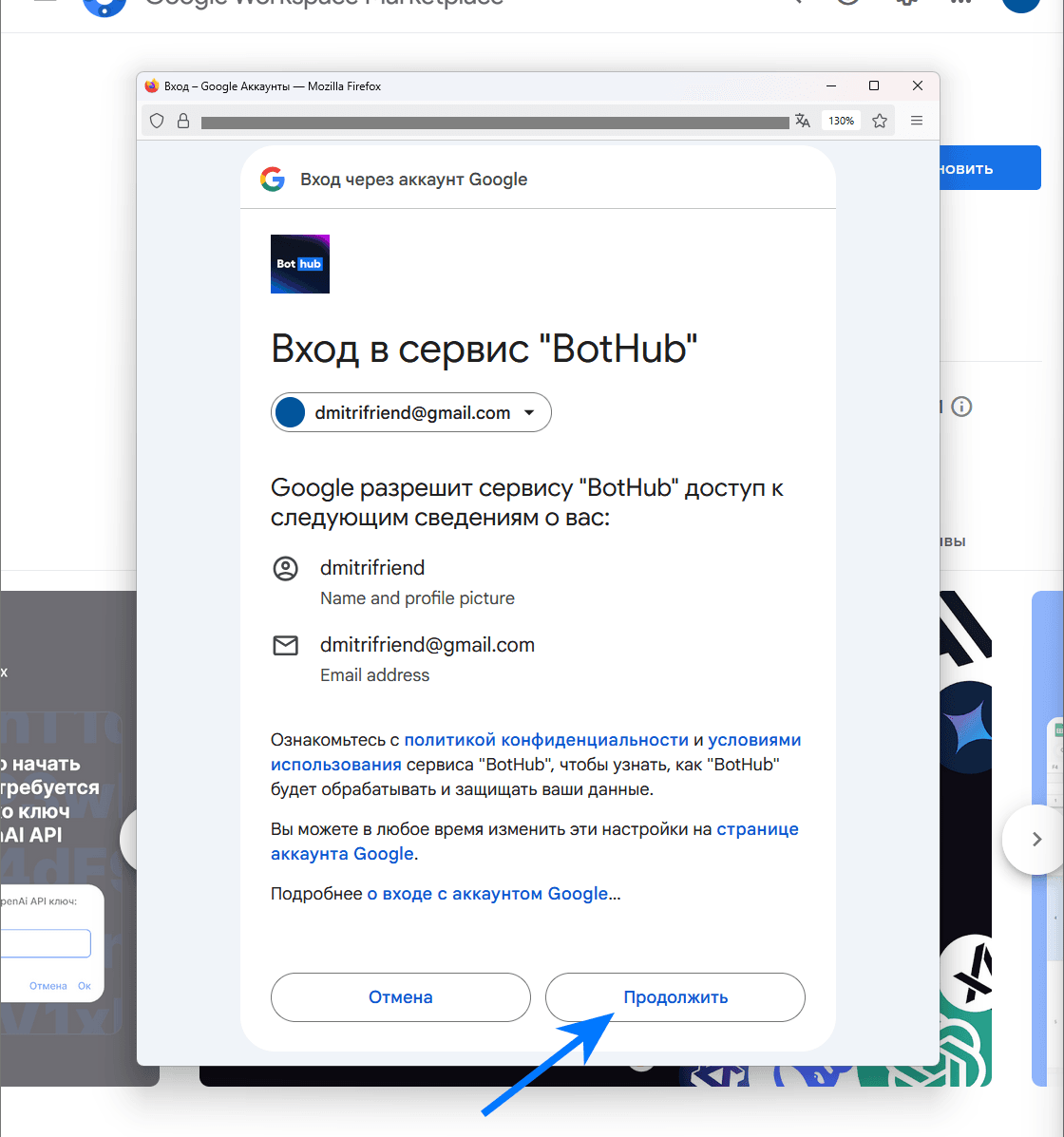Click Ок in the OpenAI API key dialog

point(85,985)
